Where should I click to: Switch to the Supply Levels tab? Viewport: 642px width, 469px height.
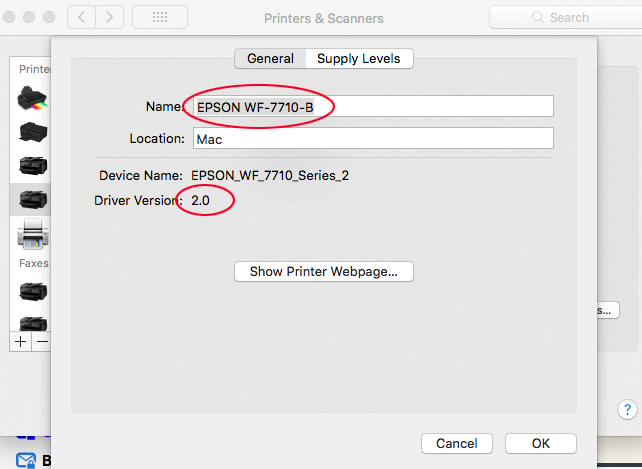[x=359, y=59]
